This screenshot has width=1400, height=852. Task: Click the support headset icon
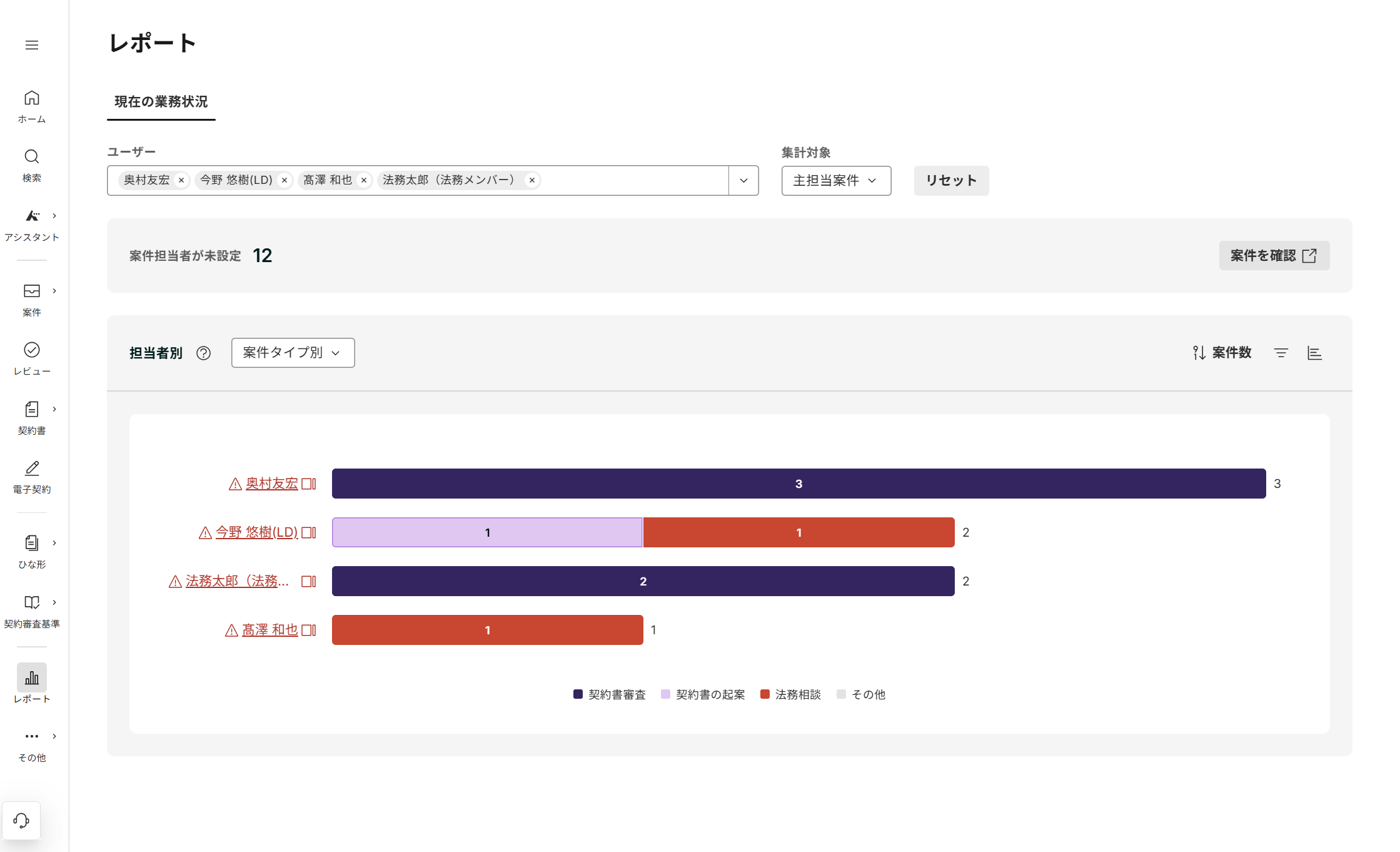21,820
